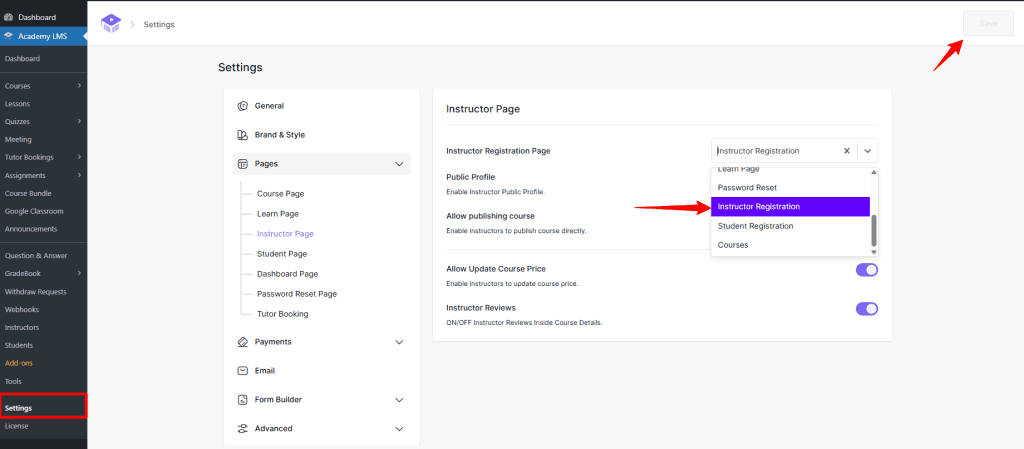Expand GradeBook submenu arrow in sidebar
The image size is (1024, 449).
point(79,273)
